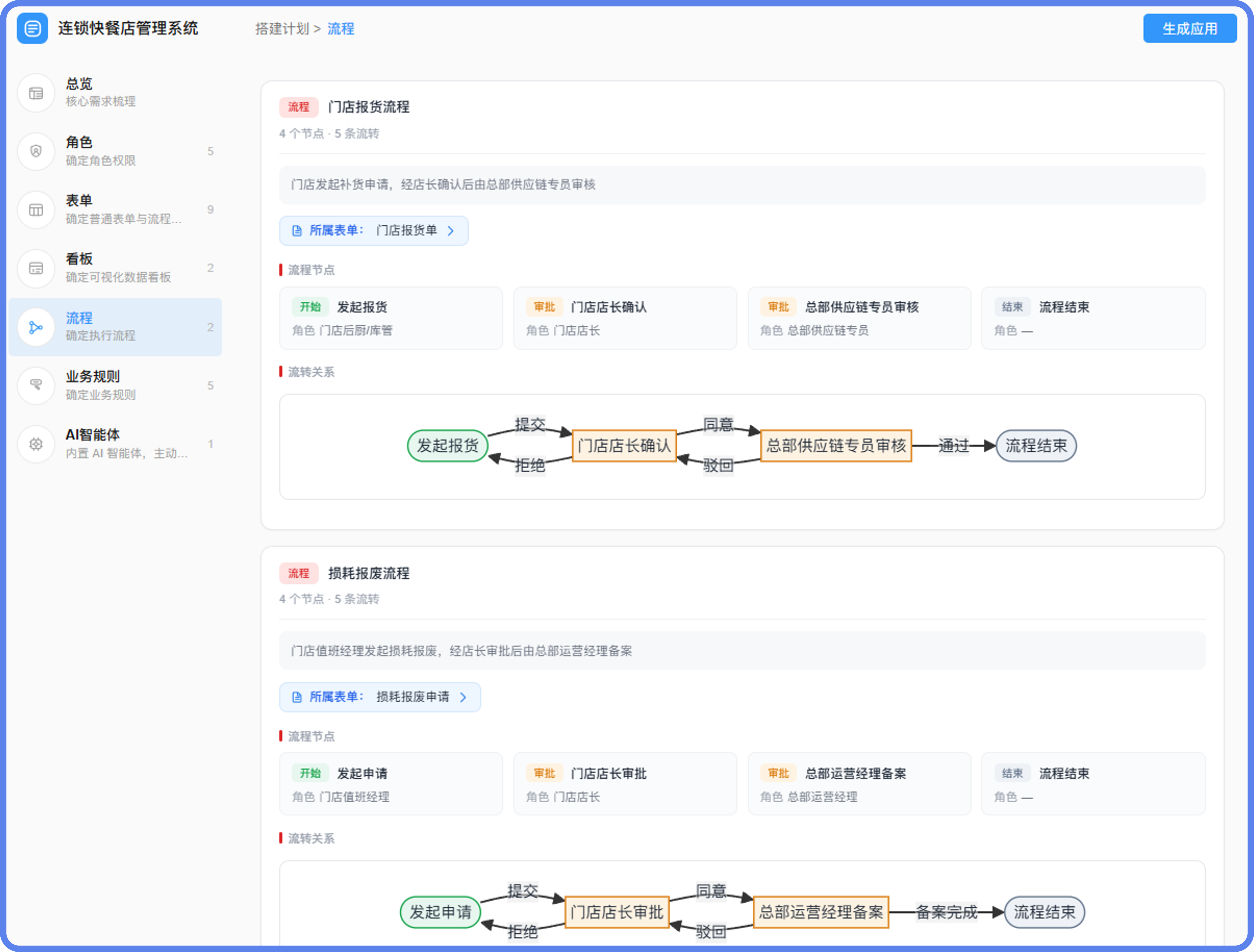
Task: Click 门店报货流程 title
Action: tap(369, 107)
